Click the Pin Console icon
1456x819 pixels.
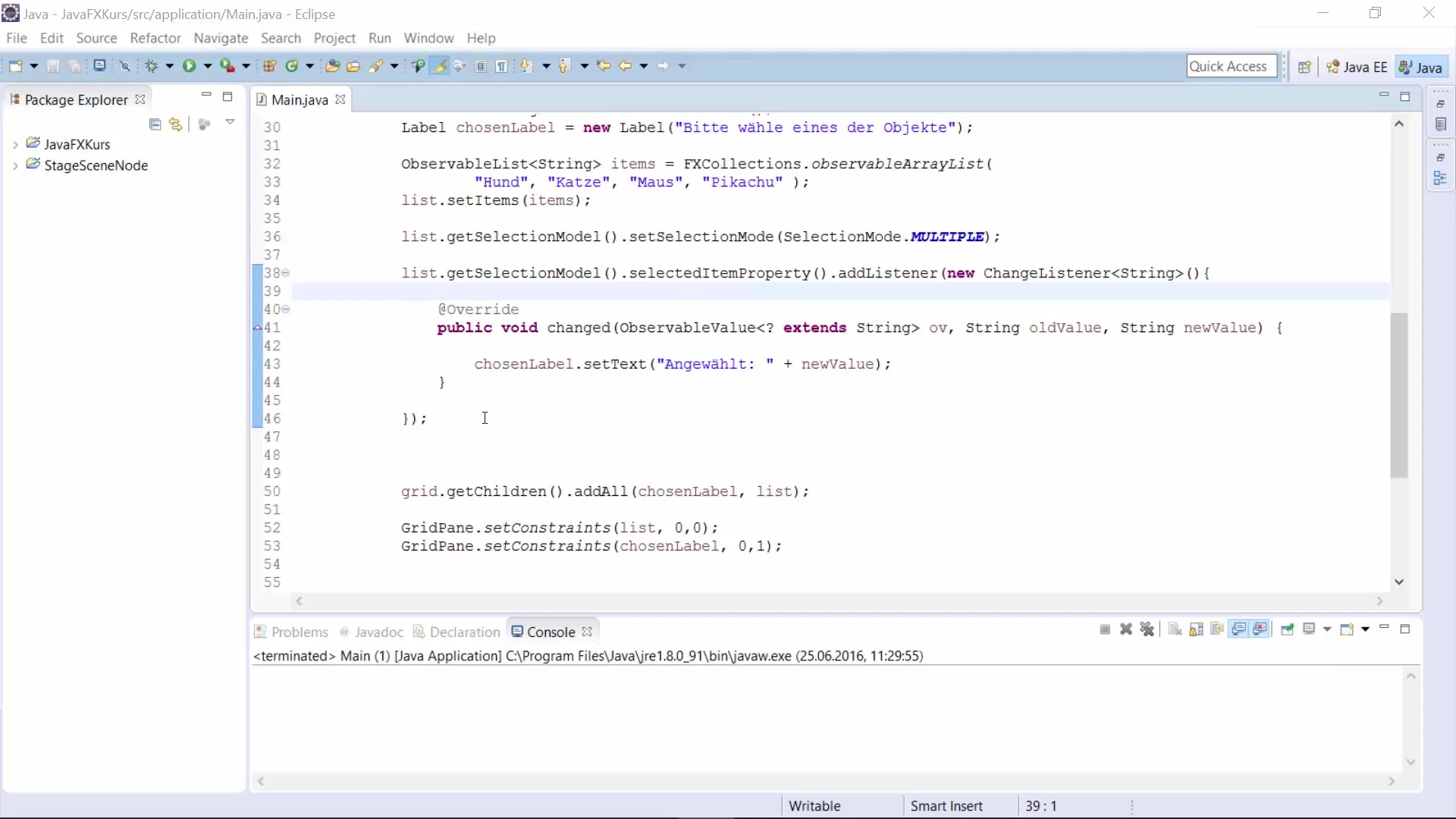1287,629
